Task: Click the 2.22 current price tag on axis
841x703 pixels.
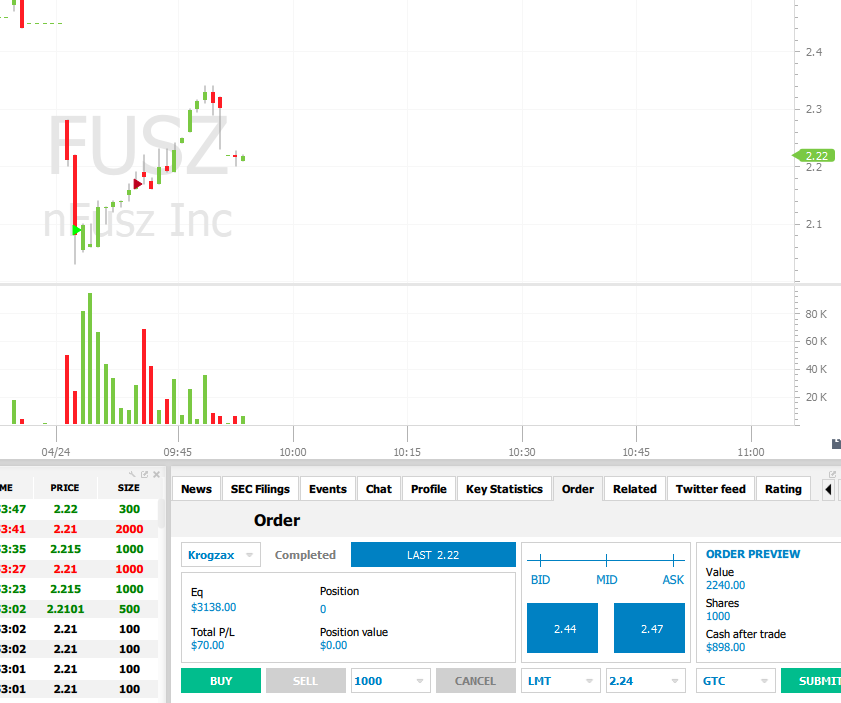Action: (x=814, y=156)
